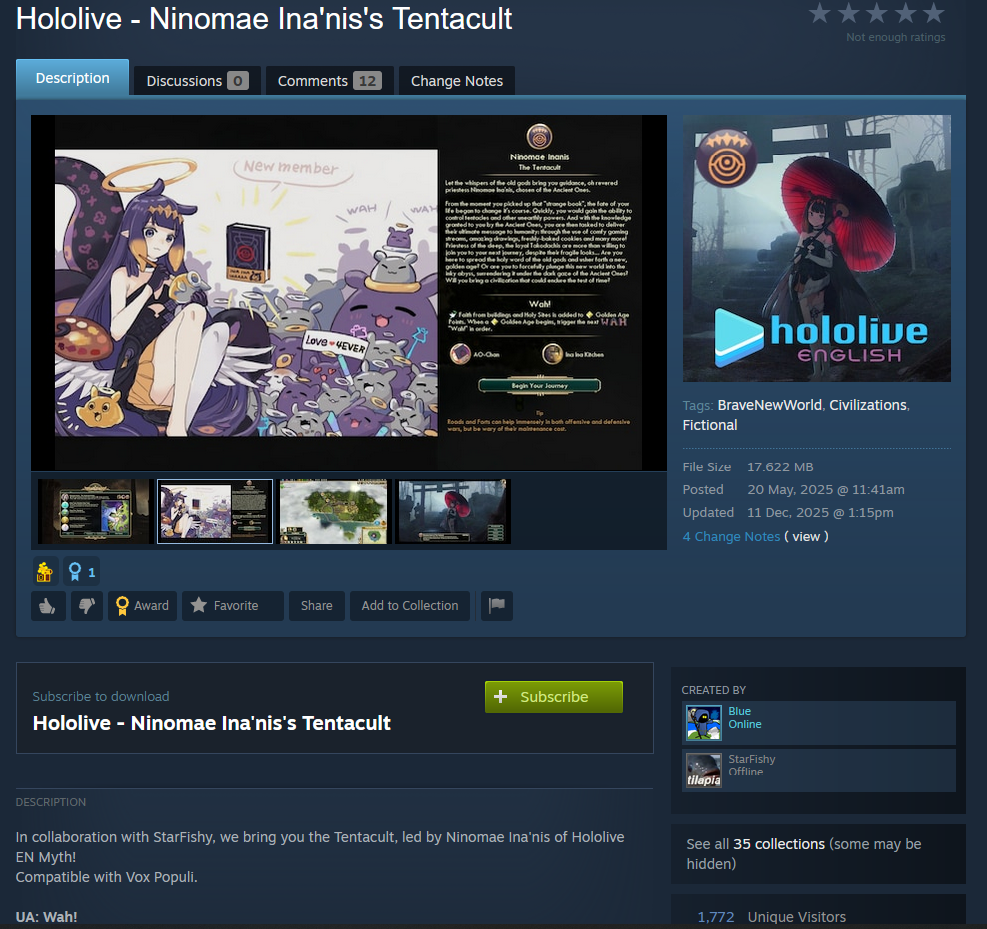Image resolution: width=987 pixels, height=929 pixels.
Task: Open the Share dialog
Action: coord(317,605)
